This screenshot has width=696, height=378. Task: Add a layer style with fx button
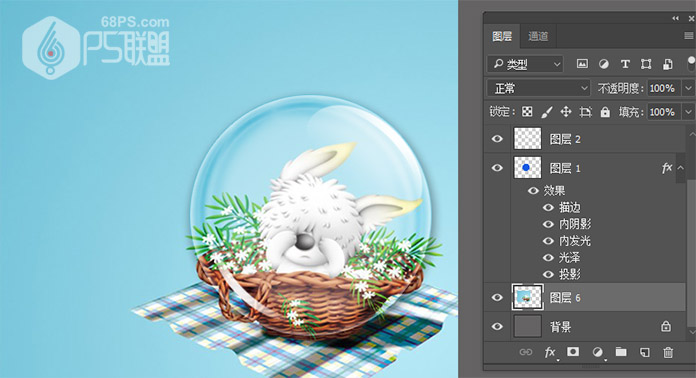[550, 352]
